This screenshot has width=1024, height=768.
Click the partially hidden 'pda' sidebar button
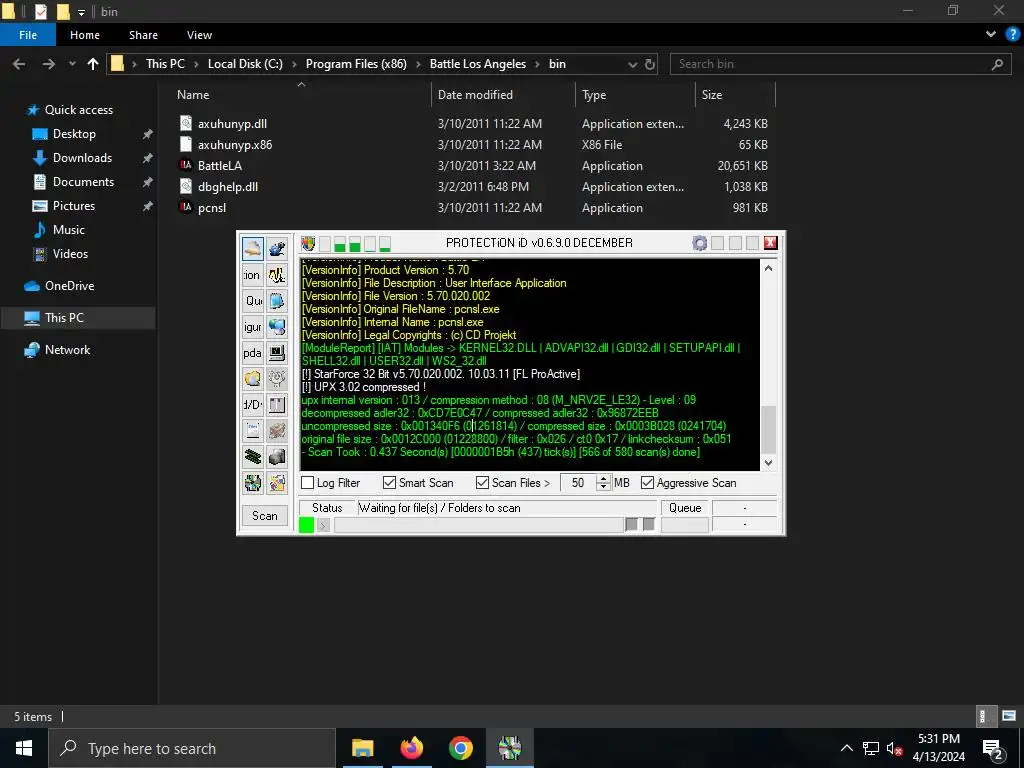(x=253, y=353)
